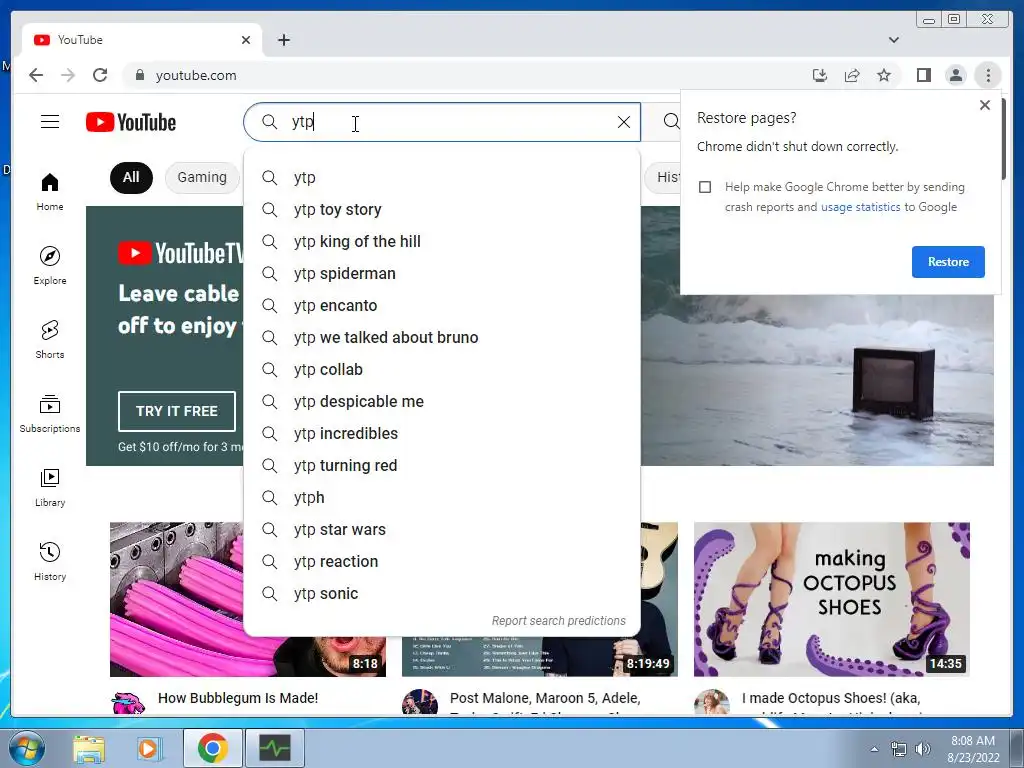
Task: Toggle Chrome's side panel icon
Action: 923,75
